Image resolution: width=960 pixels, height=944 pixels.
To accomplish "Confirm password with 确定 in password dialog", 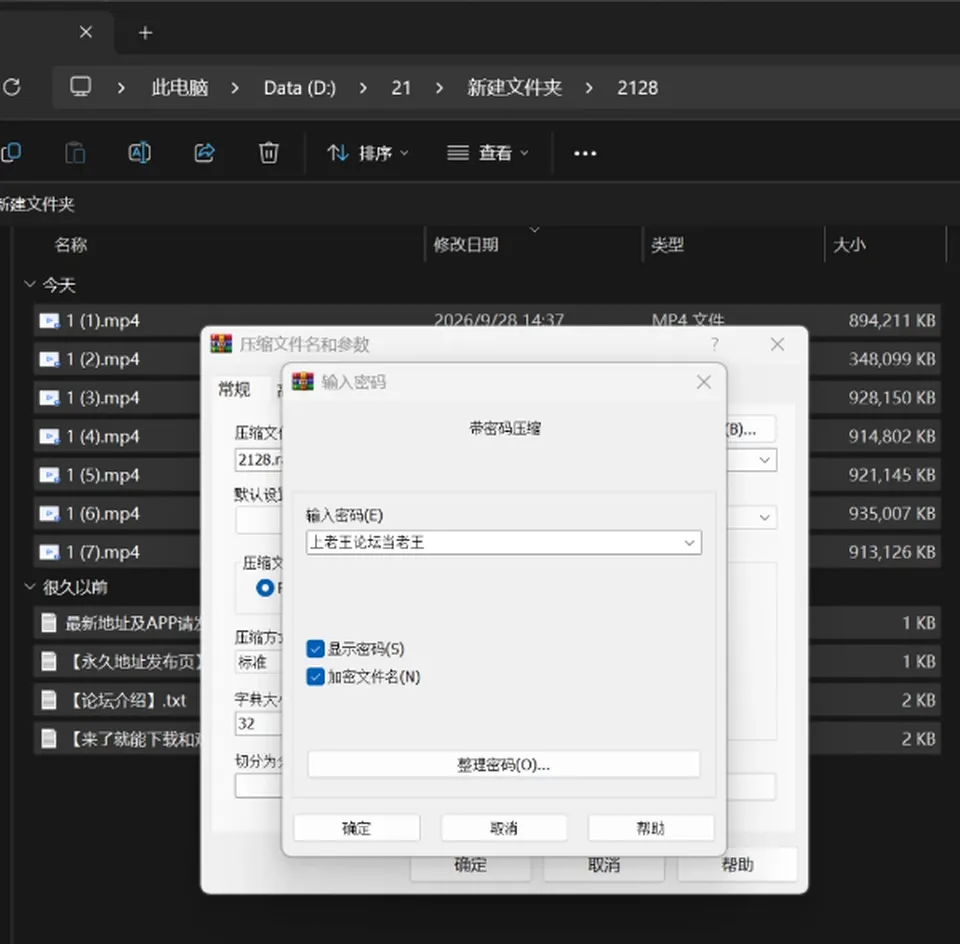I will (356, 828).
